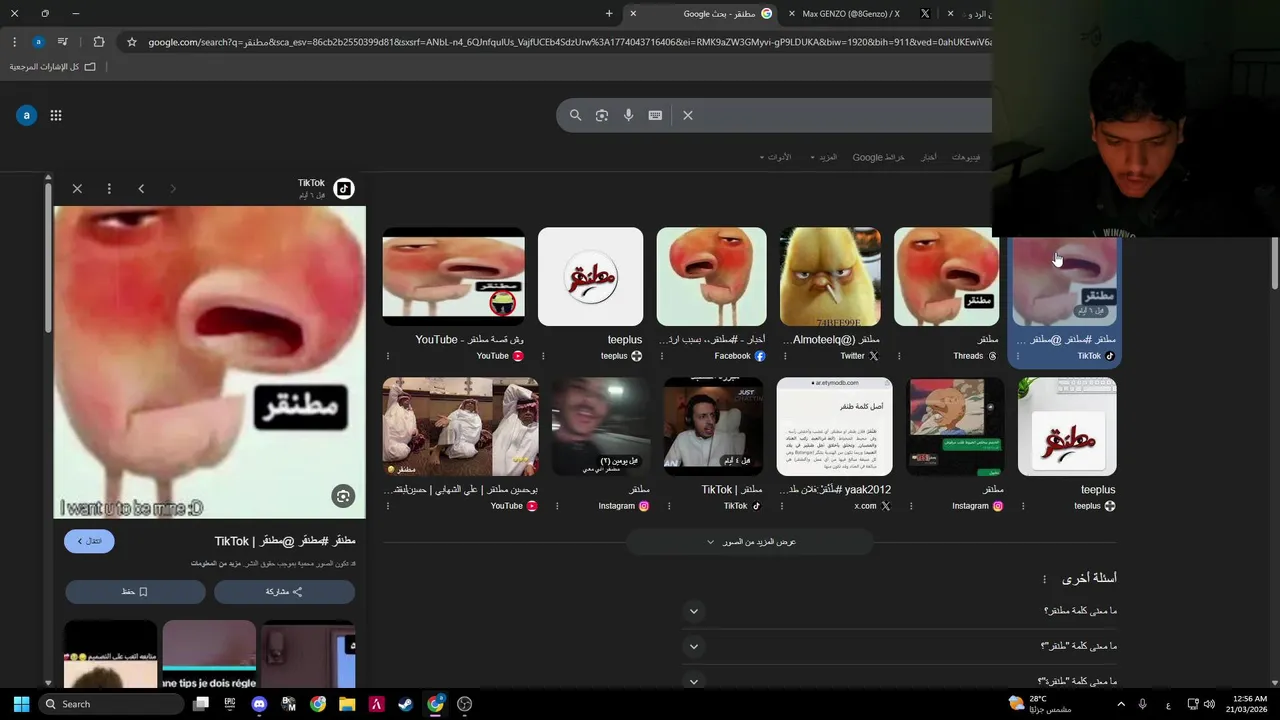Activate voice search microphone icon

(628, 115)
